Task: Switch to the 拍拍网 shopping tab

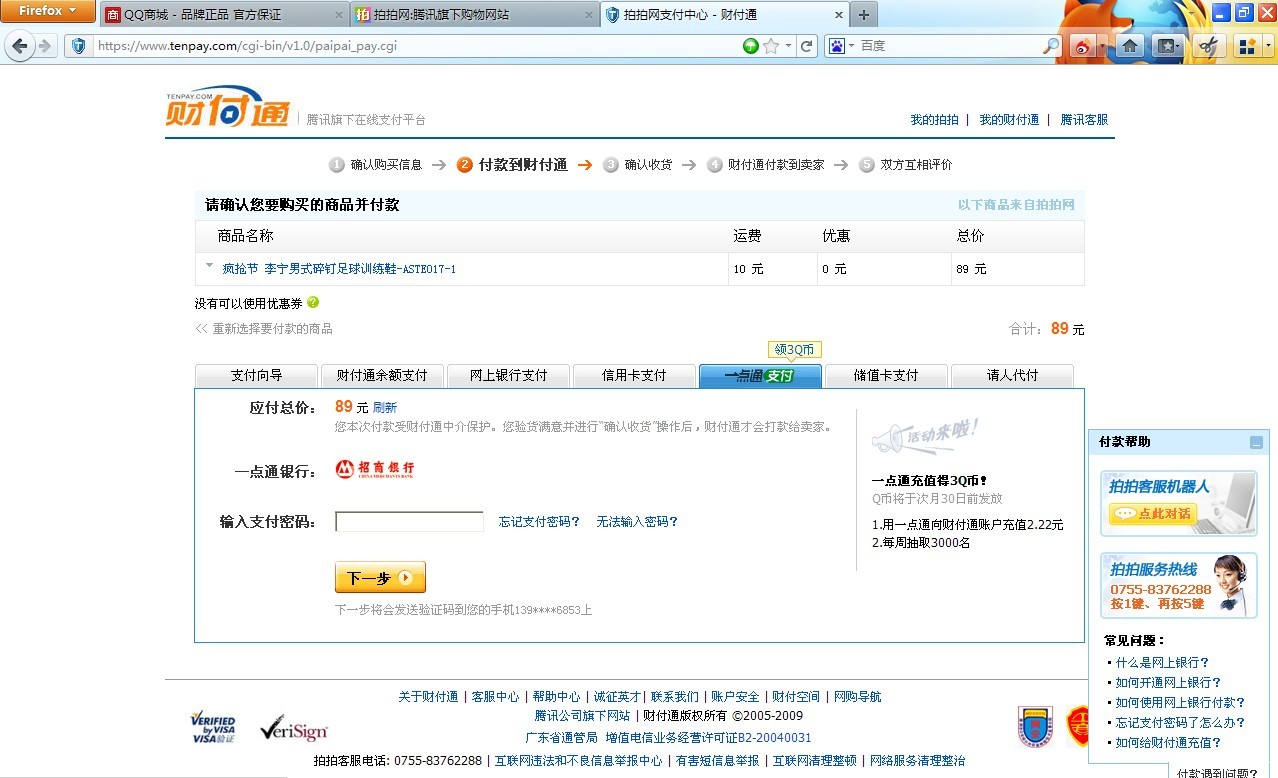Action: pyautogui.click(x=475, y=15)
